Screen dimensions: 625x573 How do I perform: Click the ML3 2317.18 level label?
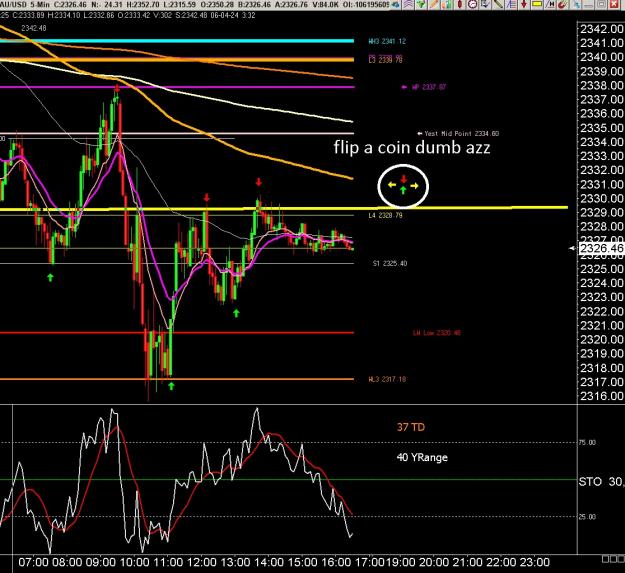coord(387,379)
